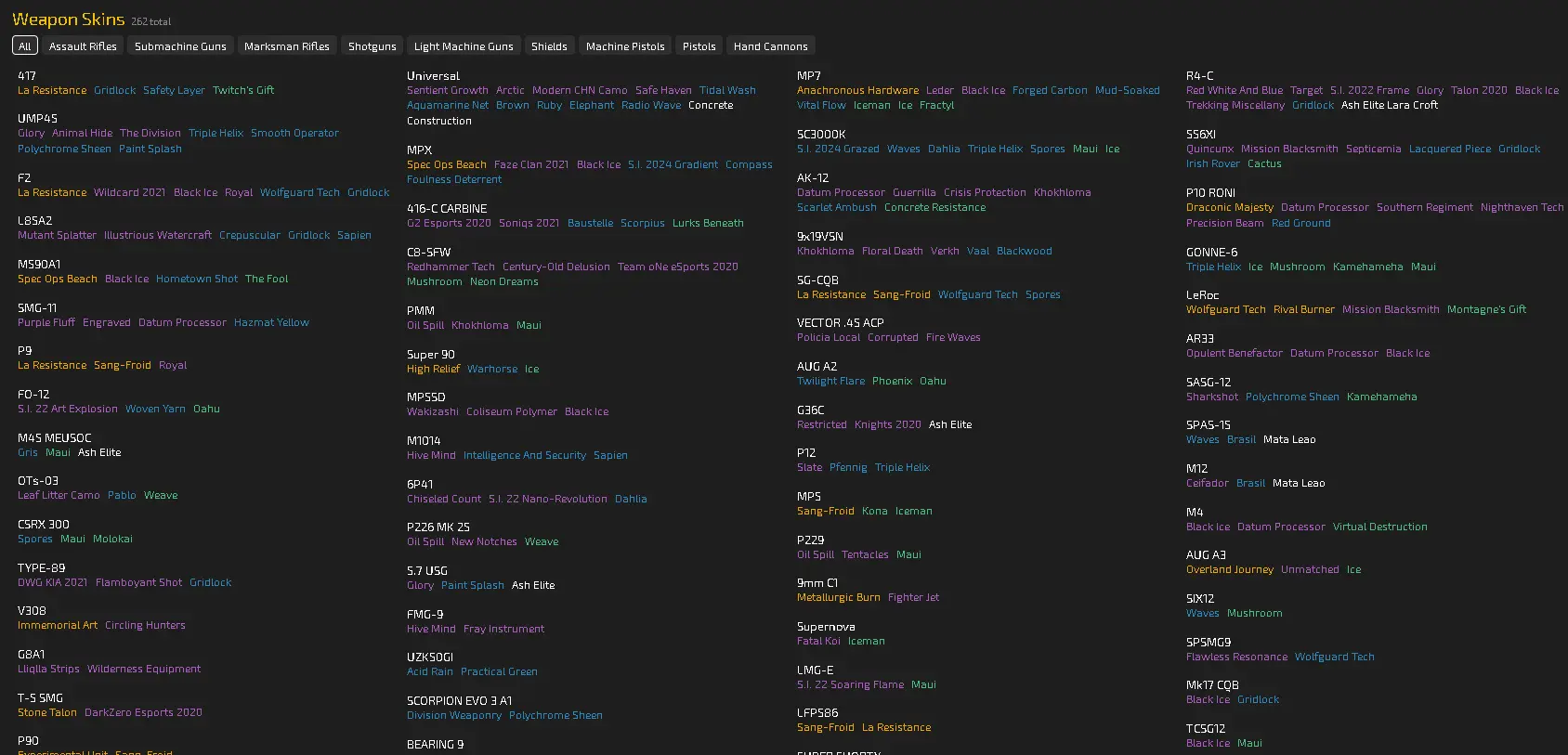Open DarkZero Esports 2020 skin
The height and width of the screenshot is (755, 1568).
(x=143, y=712)
